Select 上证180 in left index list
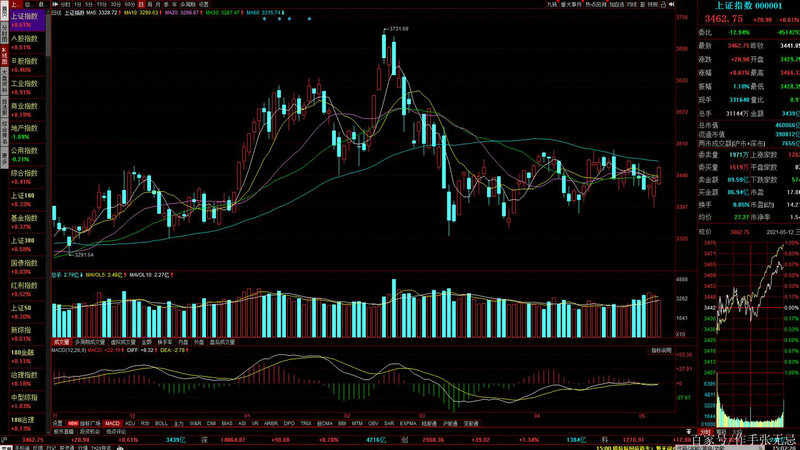Screen dimensions: 800x450 click(24, 196)
